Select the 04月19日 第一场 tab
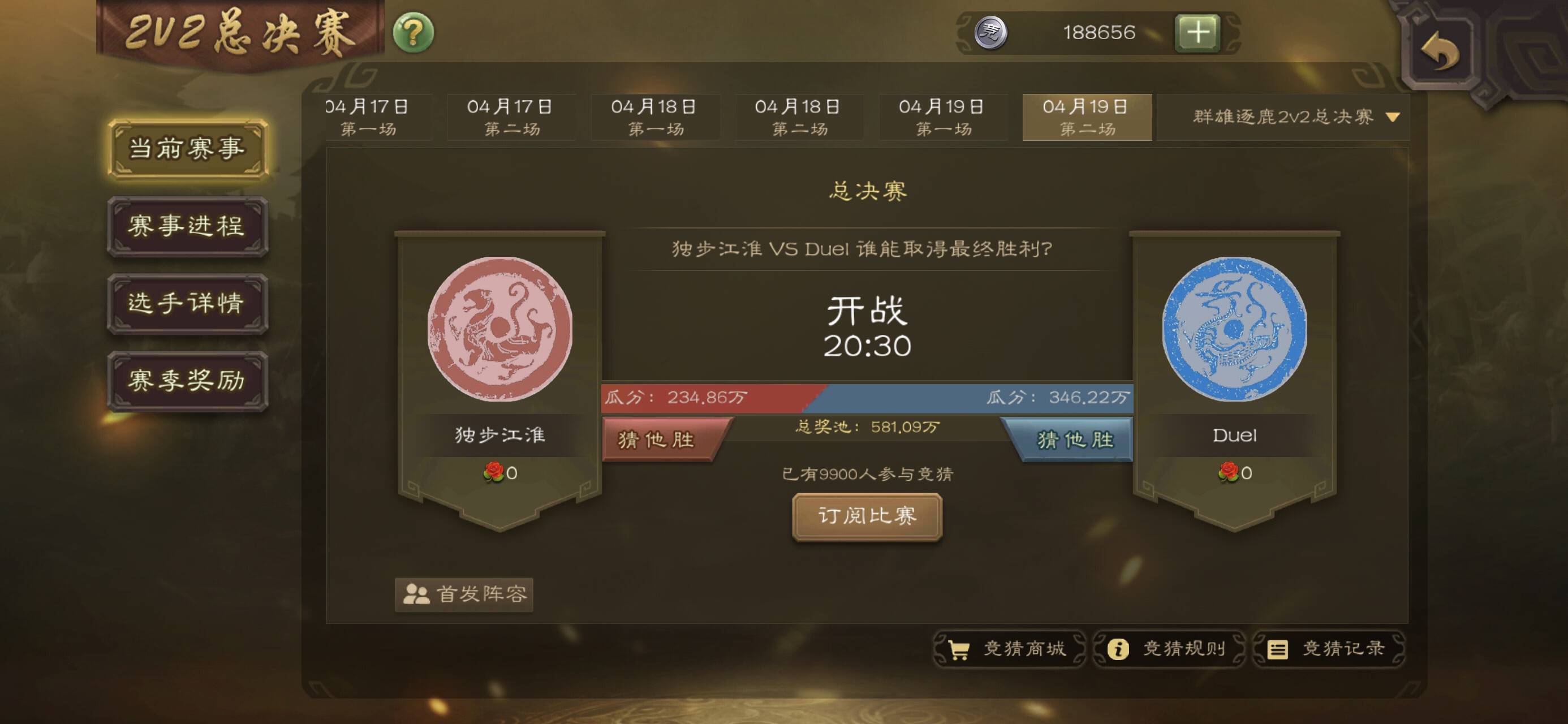Image resolution: width=1568 pixels, height=724 pixels. point(943,117)
